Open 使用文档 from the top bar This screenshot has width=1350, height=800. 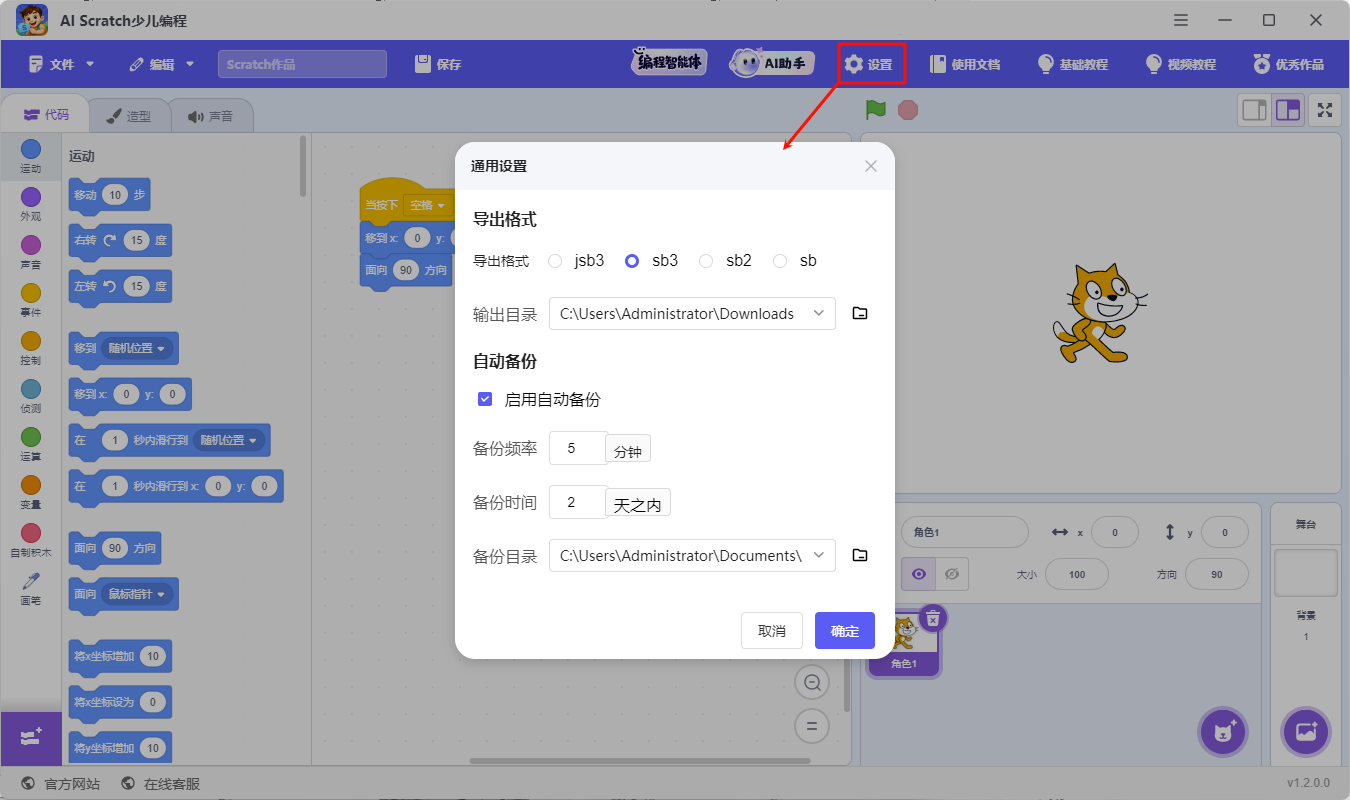pyautogui.click(x=965, y=64)
